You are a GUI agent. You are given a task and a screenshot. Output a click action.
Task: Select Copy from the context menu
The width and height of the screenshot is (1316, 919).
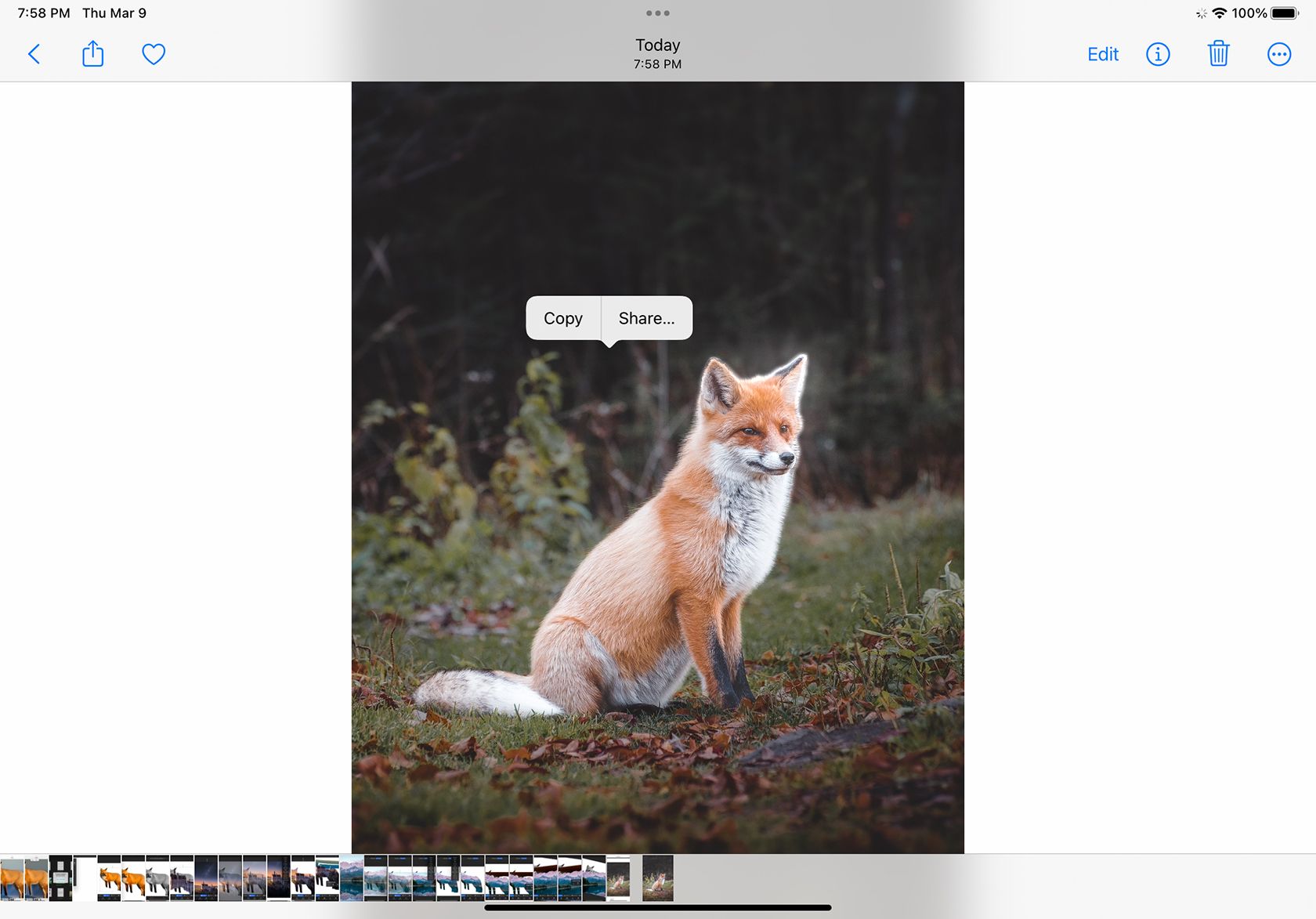pyautogui.click(x=563, y=318)
